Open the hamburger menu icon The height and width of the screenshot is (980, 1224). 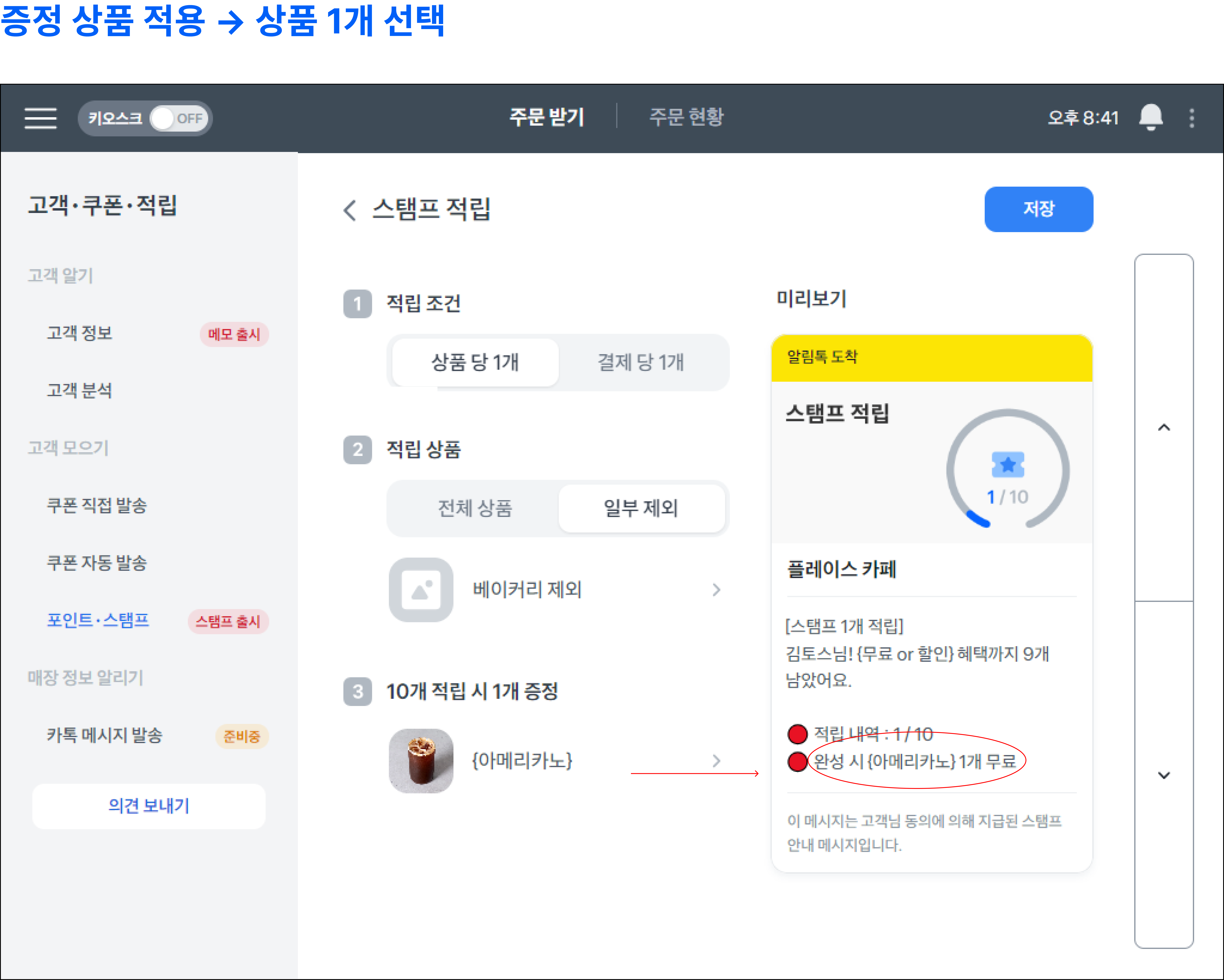point(40,118)
